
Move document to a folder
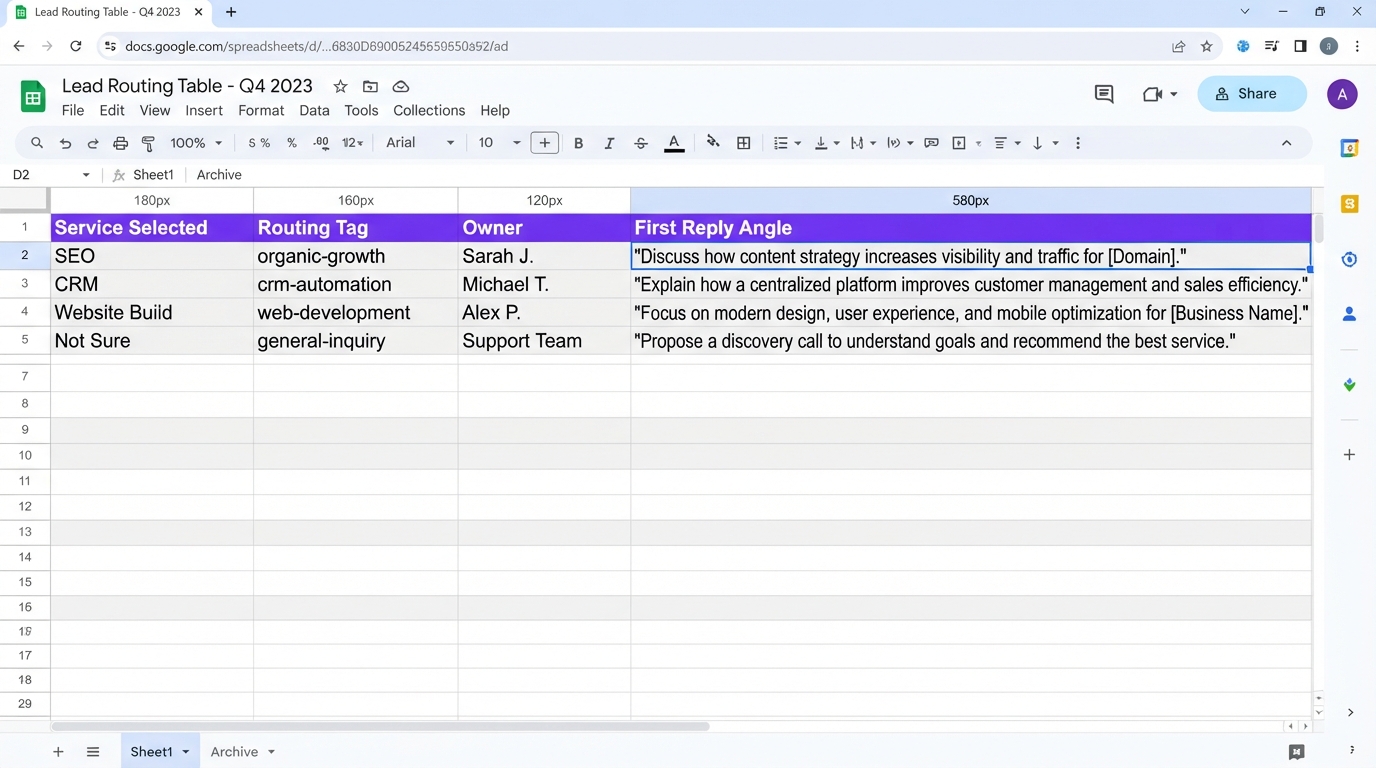click(x=370, y=86)
